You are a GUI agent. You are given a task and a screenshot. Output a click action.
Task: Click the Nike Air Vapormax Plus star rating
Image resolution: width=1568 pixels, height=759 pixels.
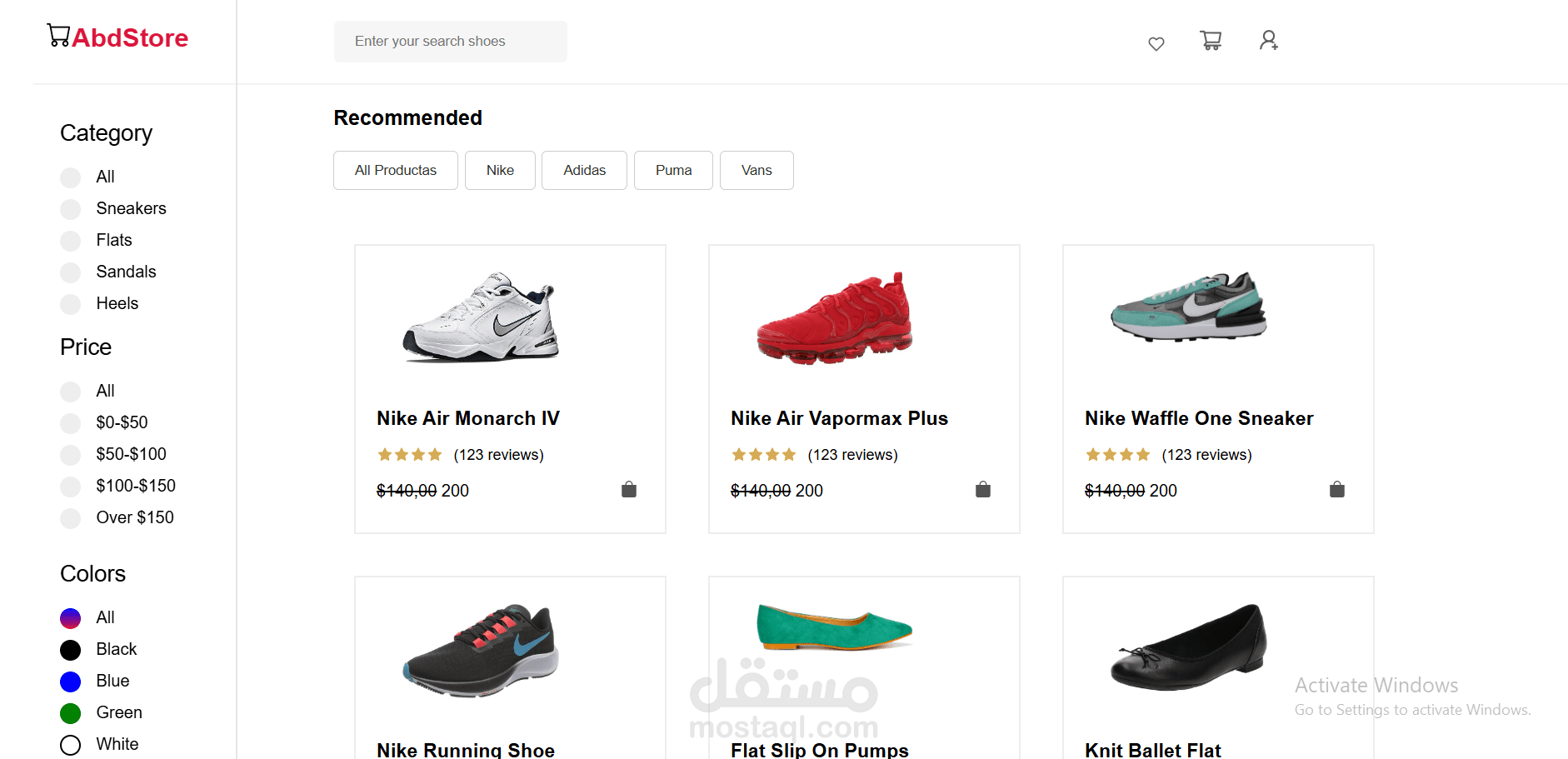763,455
